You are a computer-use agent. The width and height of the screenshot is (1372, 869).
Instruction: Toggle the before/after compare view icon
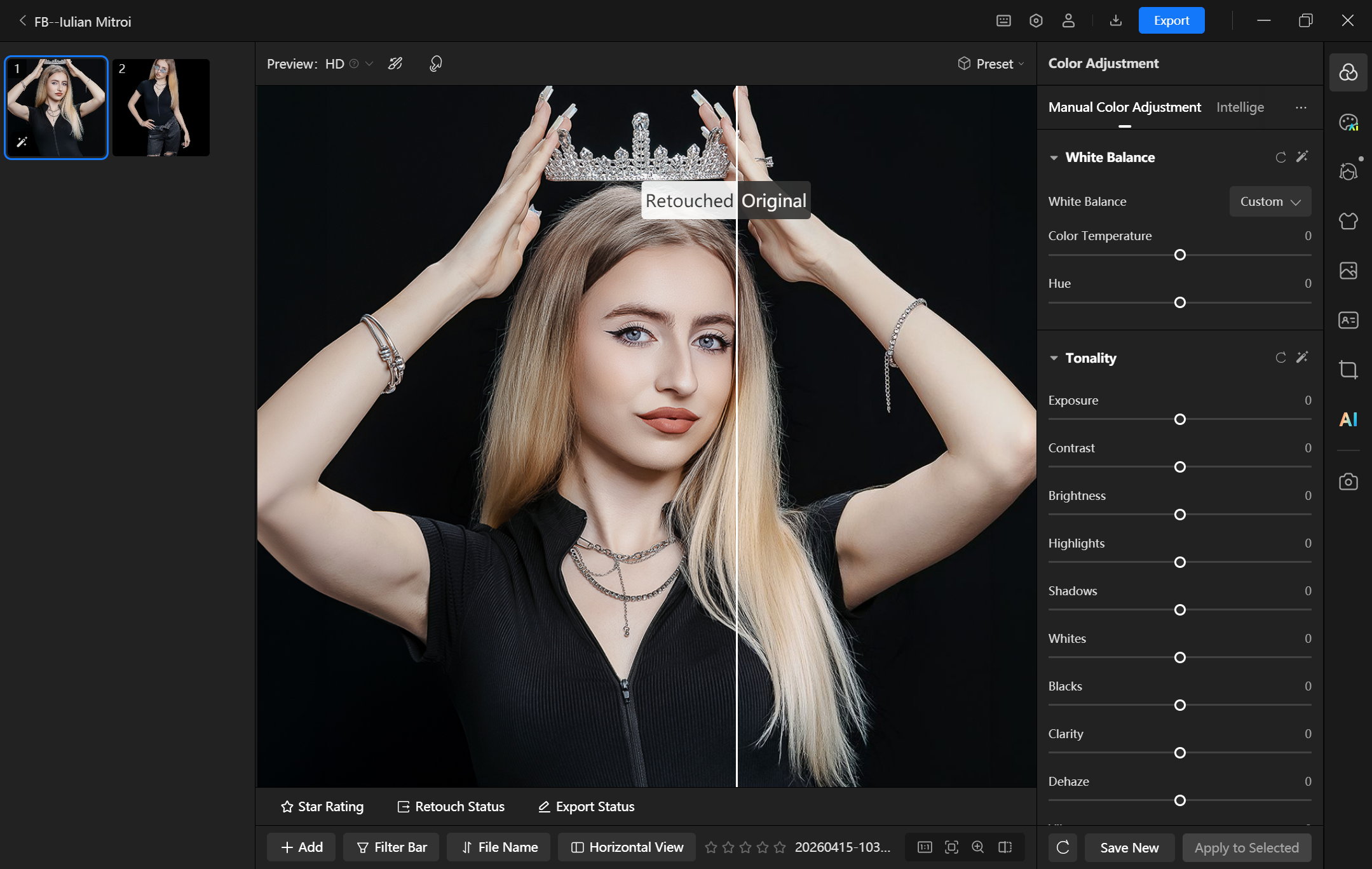tap(1005, 847)
